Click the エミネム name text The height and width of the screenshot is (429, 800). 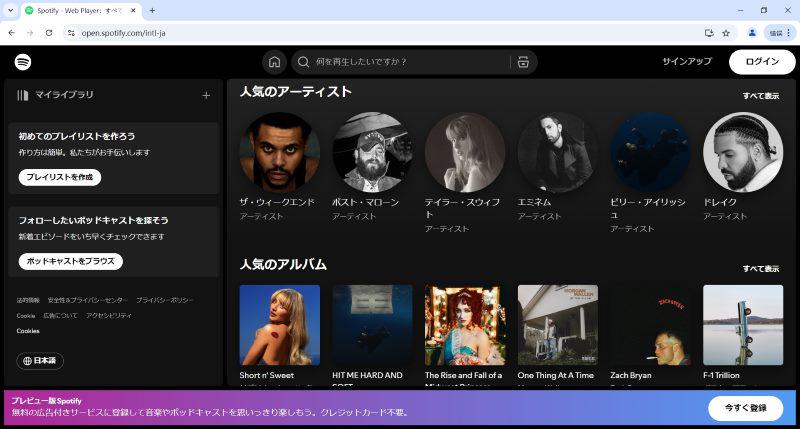(535, 203)
